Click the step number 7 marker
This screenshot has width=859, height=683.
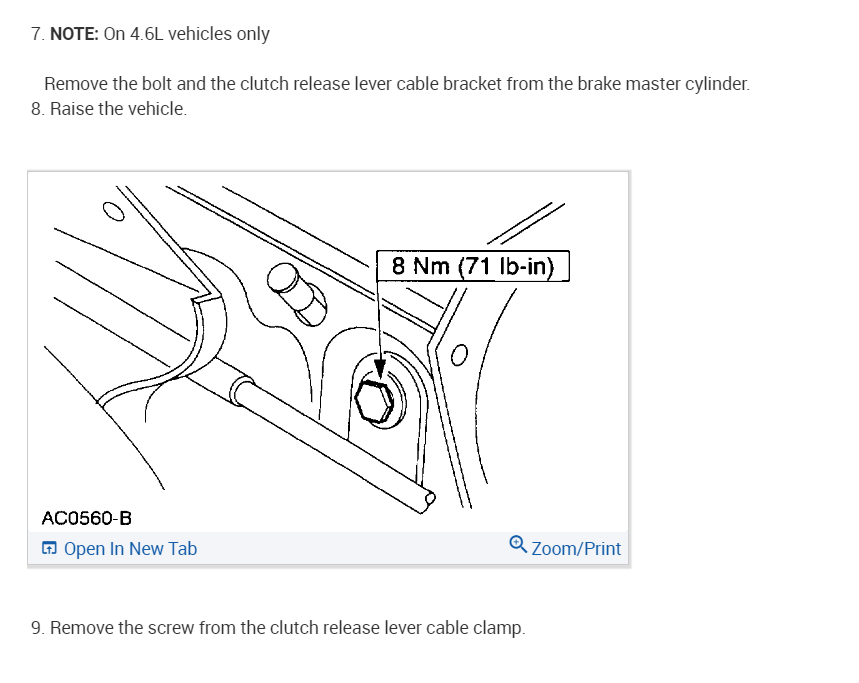(x=37, y=34)
